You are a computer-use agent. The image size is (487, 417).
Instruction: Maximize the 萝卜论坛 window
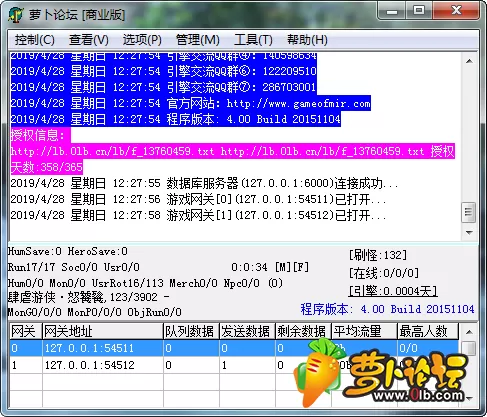419,11
